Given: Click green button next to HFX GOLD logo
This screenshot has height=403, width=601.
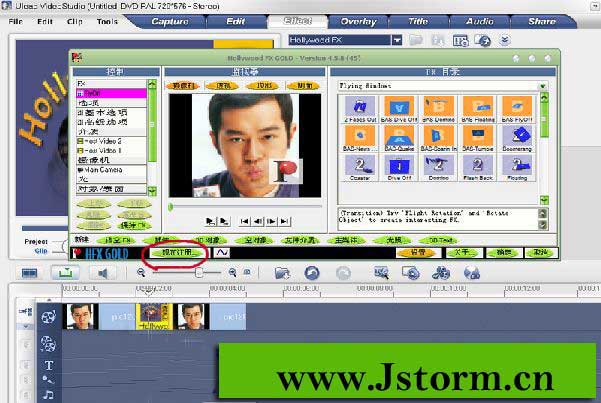Looking at the screenshot, I should 177,253.
